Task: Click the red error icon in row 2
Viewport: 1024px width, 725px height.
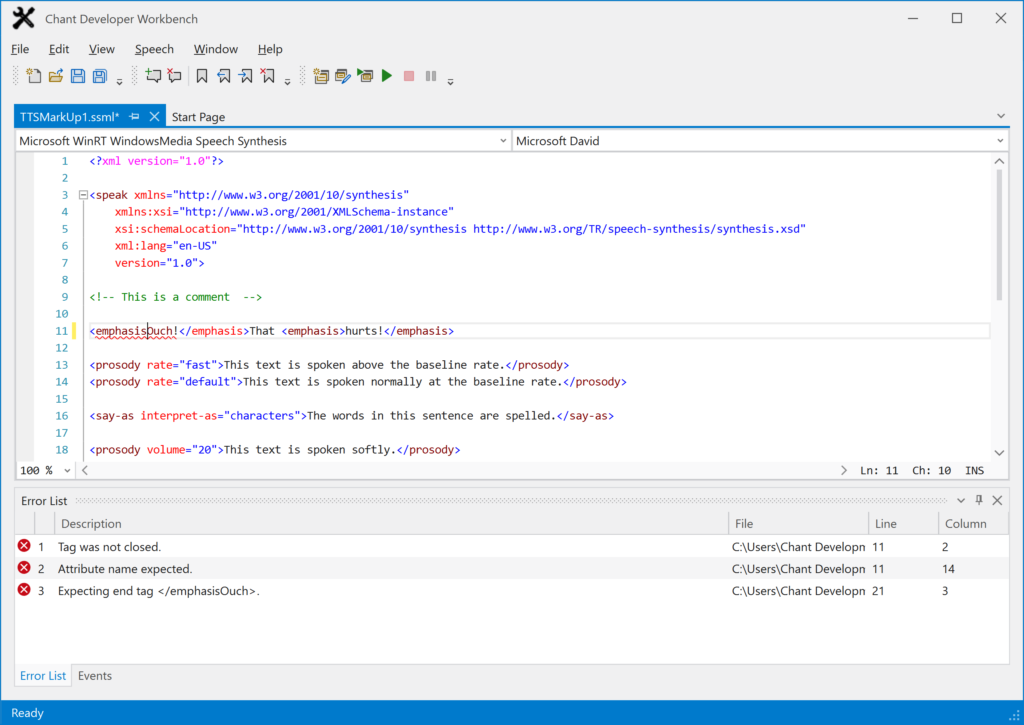Action: [x=24, y=568]
